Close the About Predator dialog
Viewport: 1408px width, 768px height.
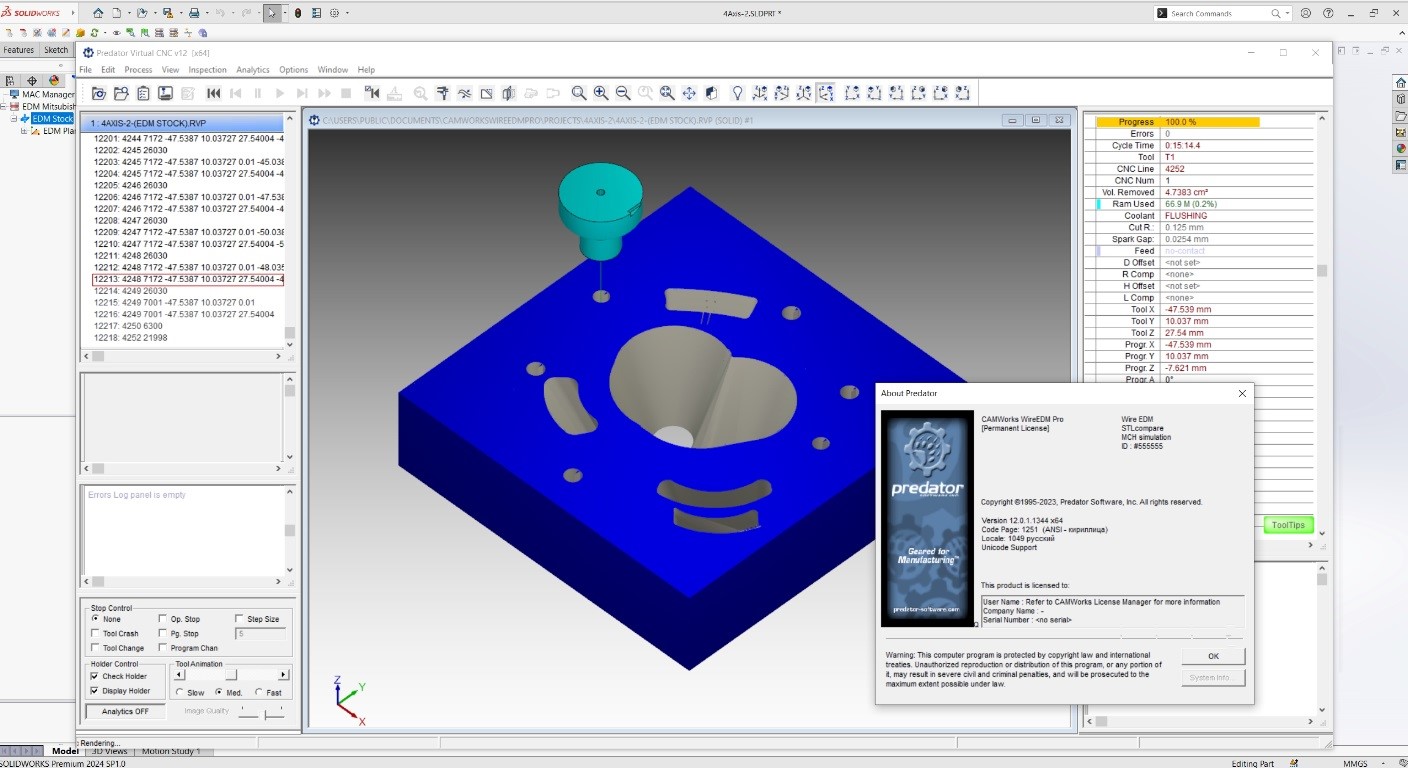(x=1242, y=393)
